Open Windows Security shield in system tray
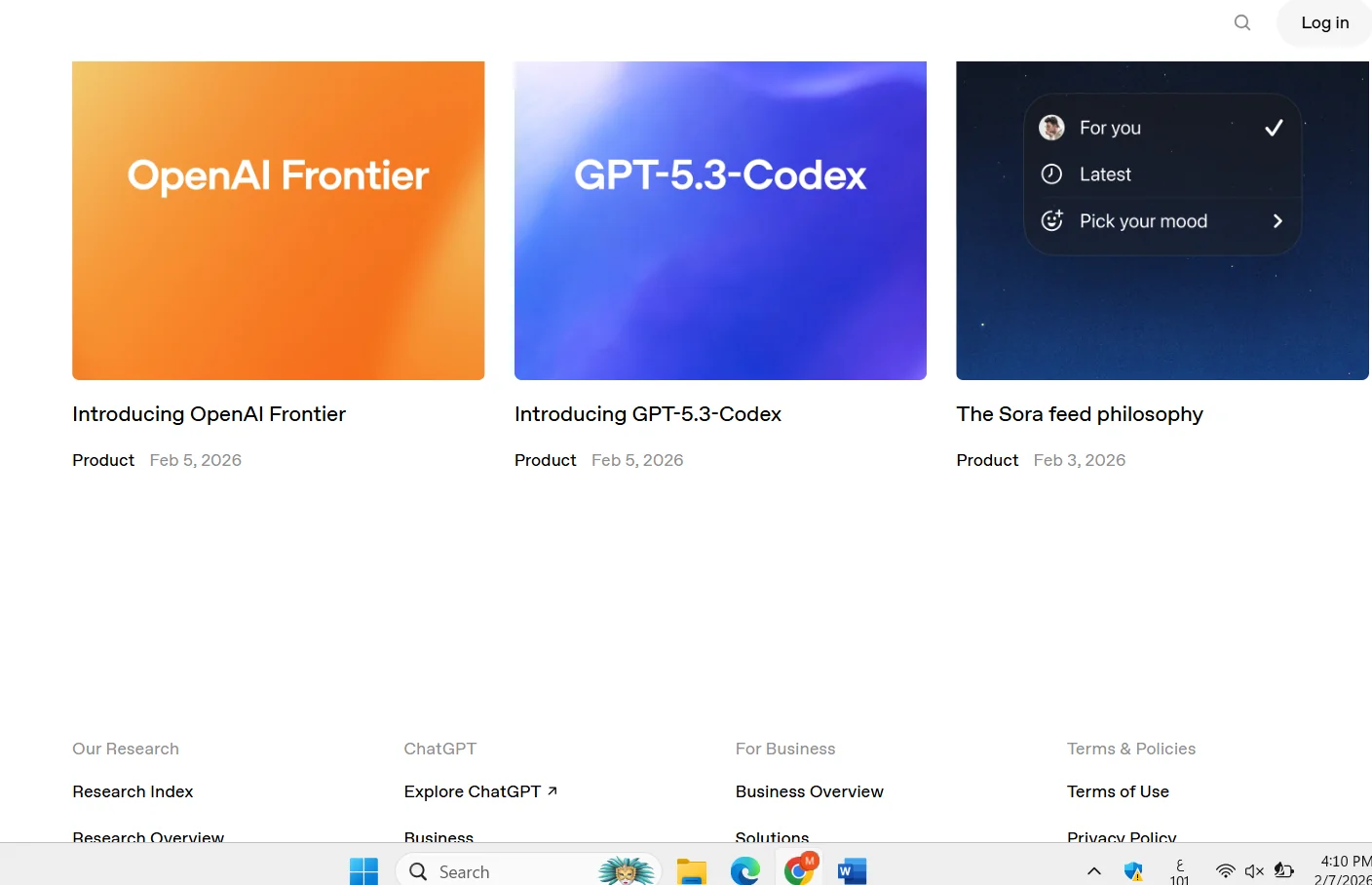 coord(1132,869)
